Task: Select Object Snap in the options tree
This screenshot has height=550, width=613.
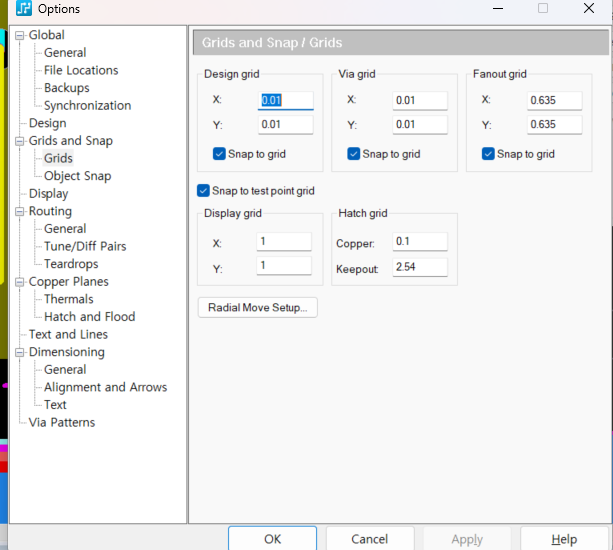Action: (77, 176)
